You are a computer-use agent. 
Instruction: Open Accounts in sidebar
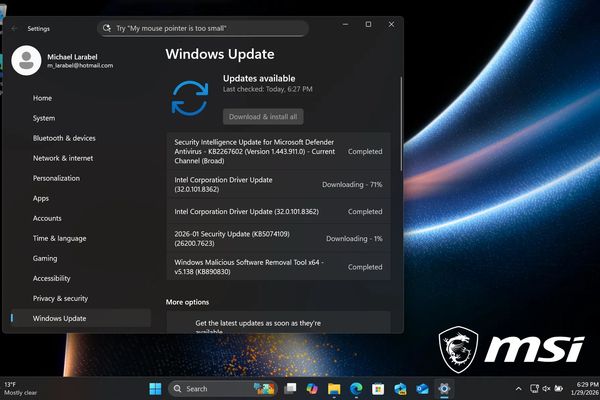47,218
